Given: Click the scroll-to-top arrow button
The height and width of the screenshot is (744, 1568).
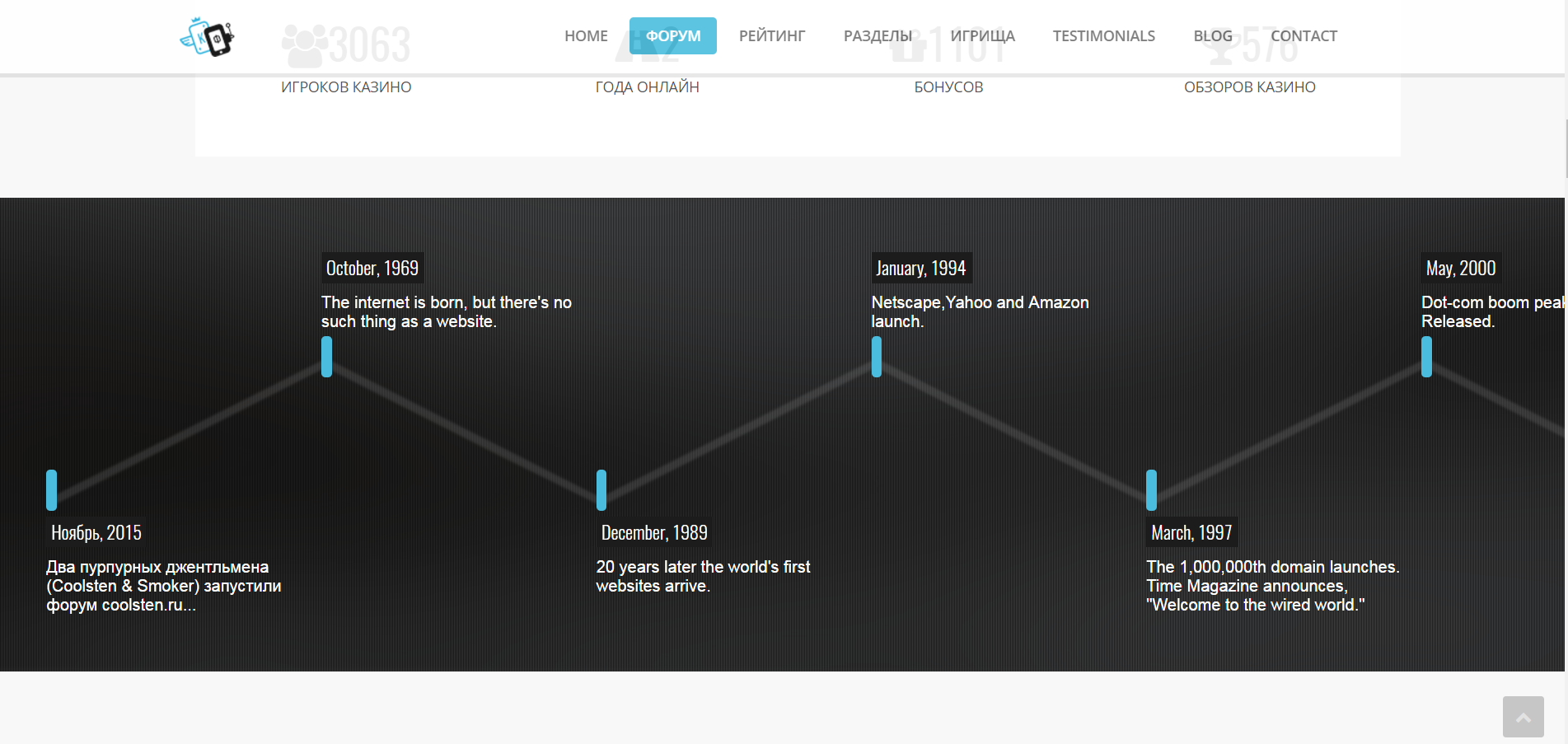Looking at the screenshot, I should click(1523, 717).
